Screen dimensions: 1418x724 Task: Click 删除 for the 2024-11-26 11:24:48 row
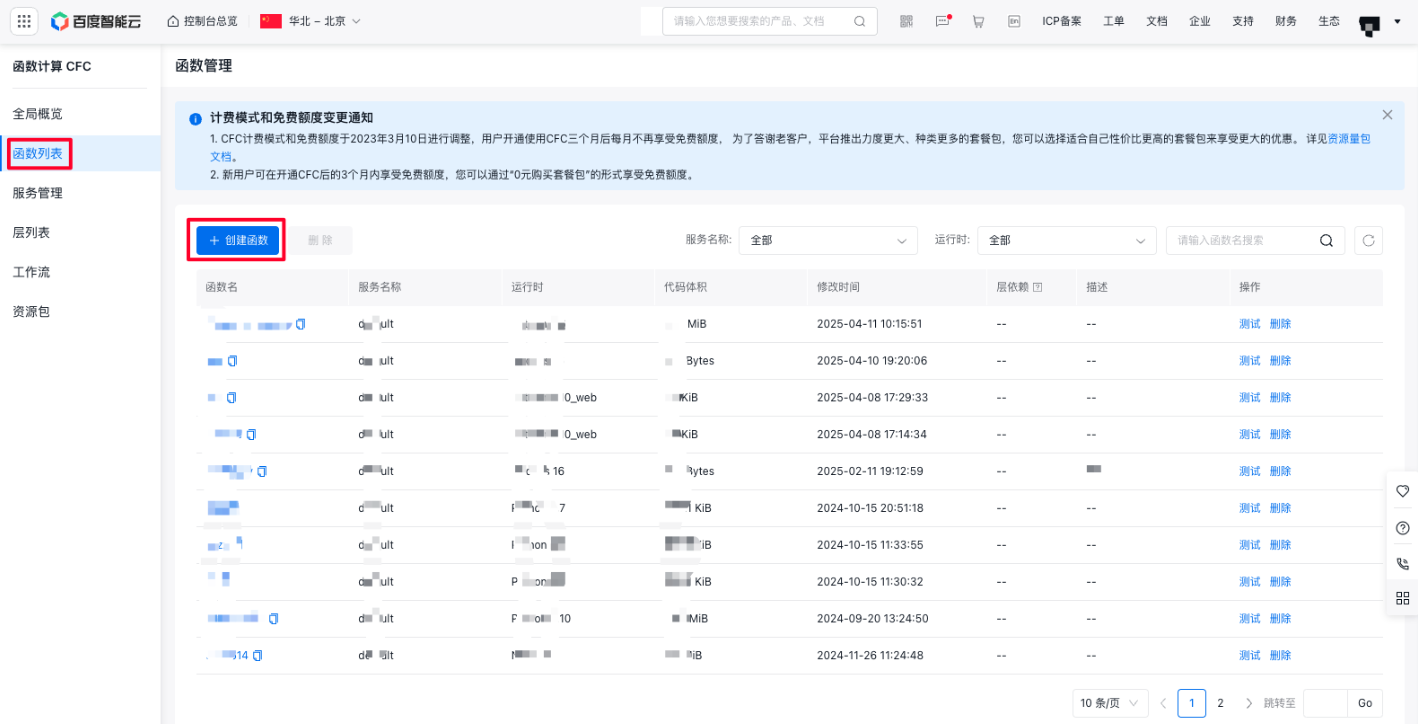(x=1281, y=656)
